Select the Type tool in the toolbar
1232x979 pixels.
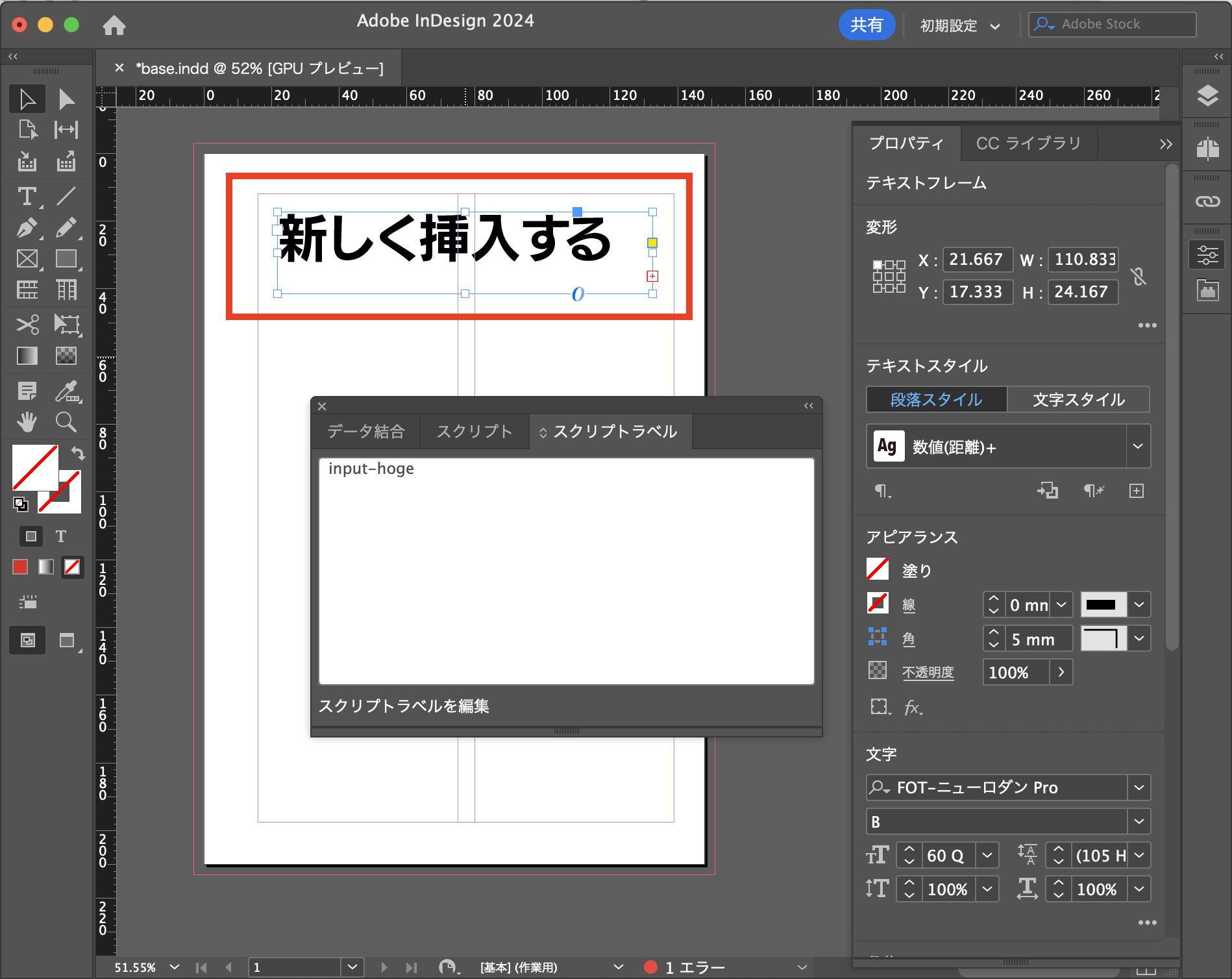click(x=27, y=196)
